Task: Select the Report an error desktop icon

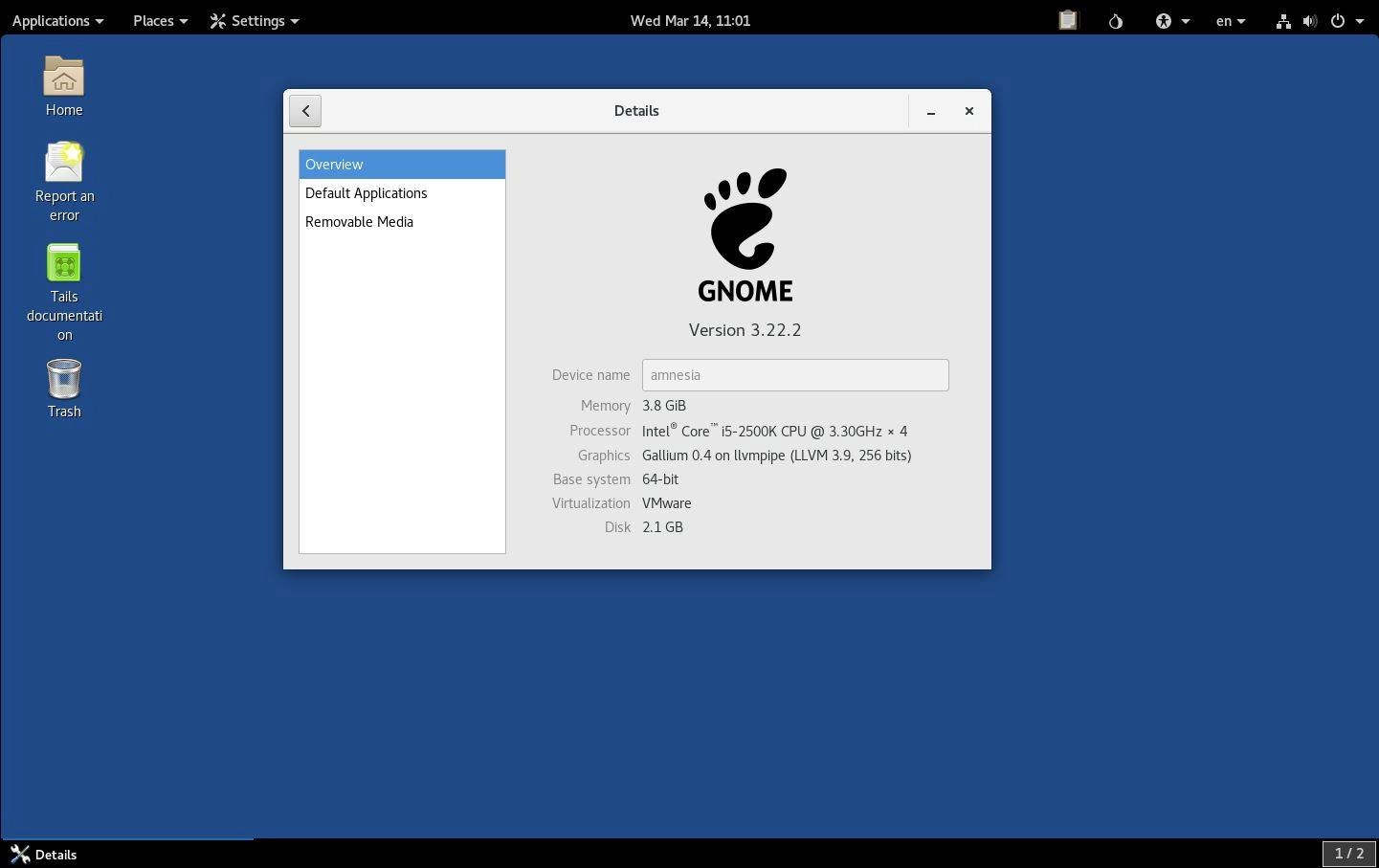Action: 64,182
